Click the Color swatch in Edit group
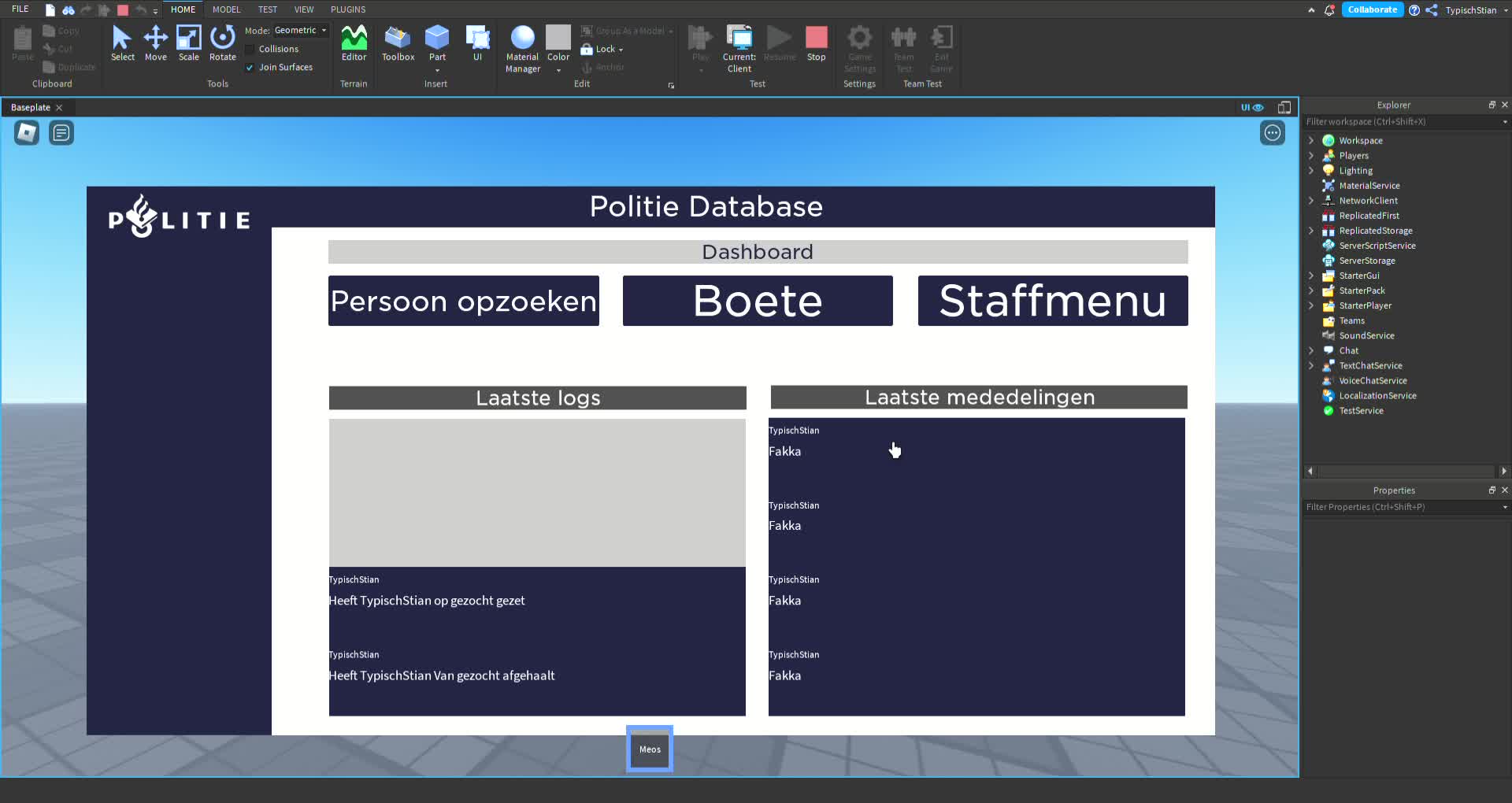Image resolution: width=1512 pixels, height=803 pixels. coord(558,38)
